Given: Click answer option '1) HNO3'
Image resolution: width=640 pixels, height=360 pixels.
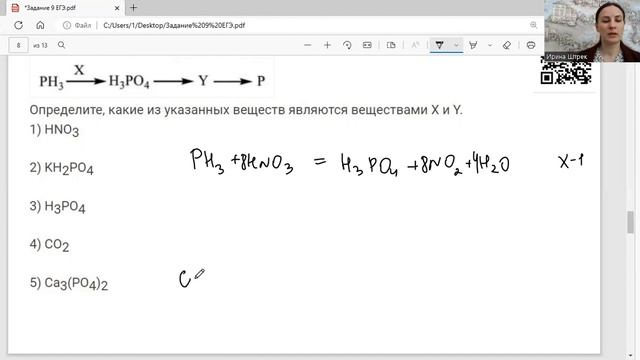Looking at the screenshot, I should coord(54,130).
